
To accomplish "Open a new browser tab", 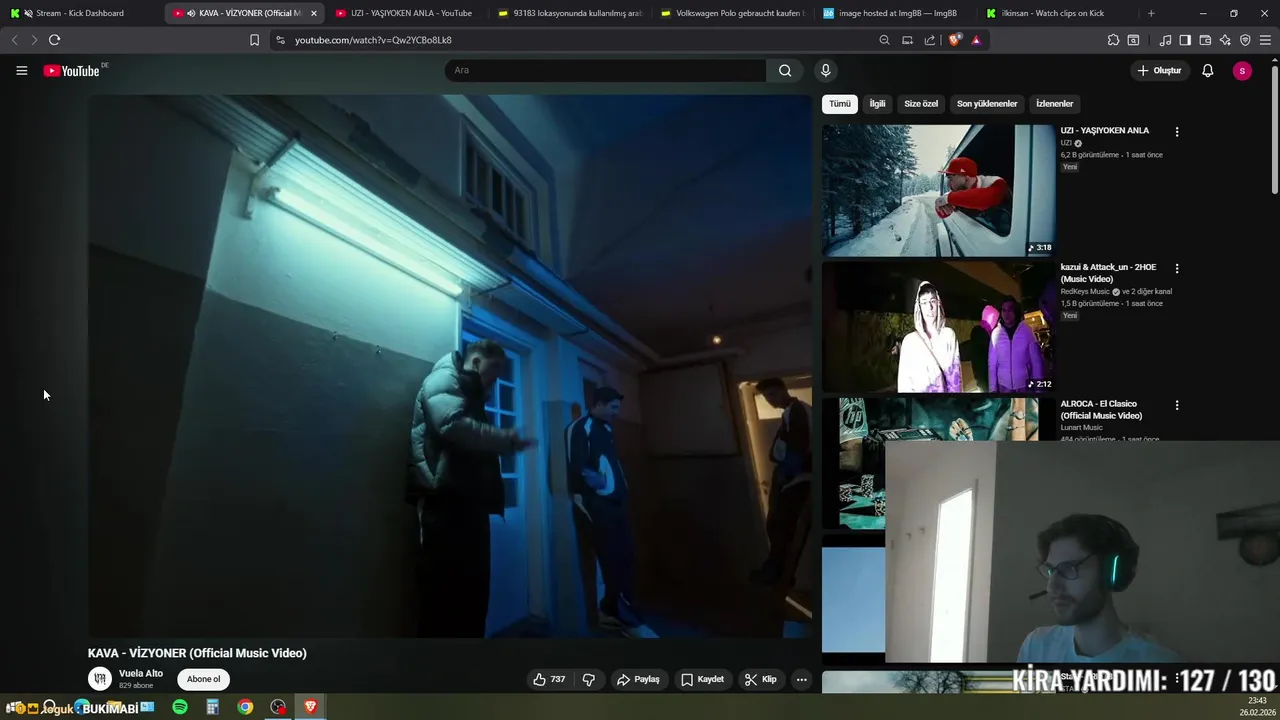I will click(1151, 13).
